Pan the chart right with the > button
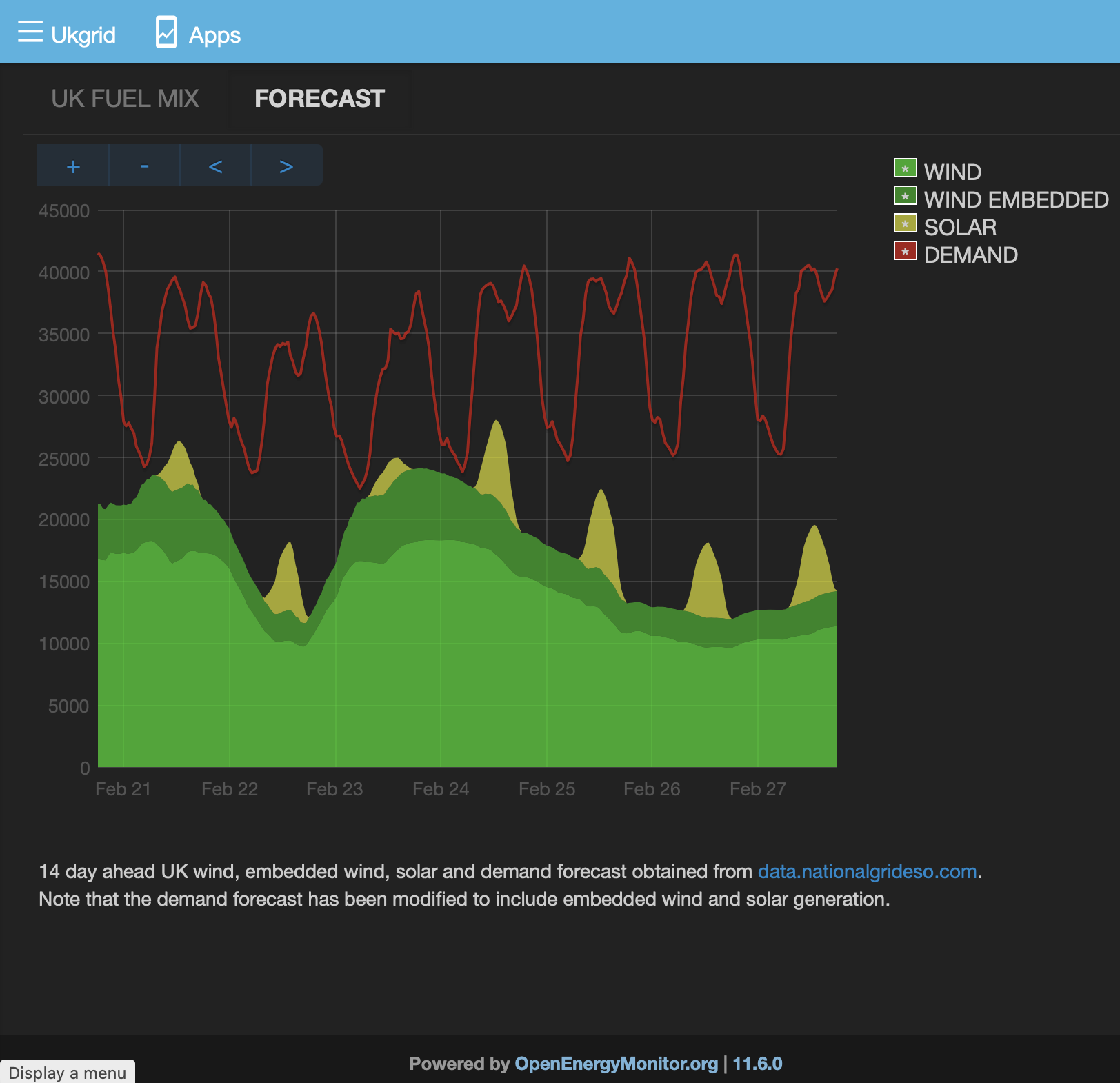The height and width of the screenshot is (1083, 1120). pos(286,166)
